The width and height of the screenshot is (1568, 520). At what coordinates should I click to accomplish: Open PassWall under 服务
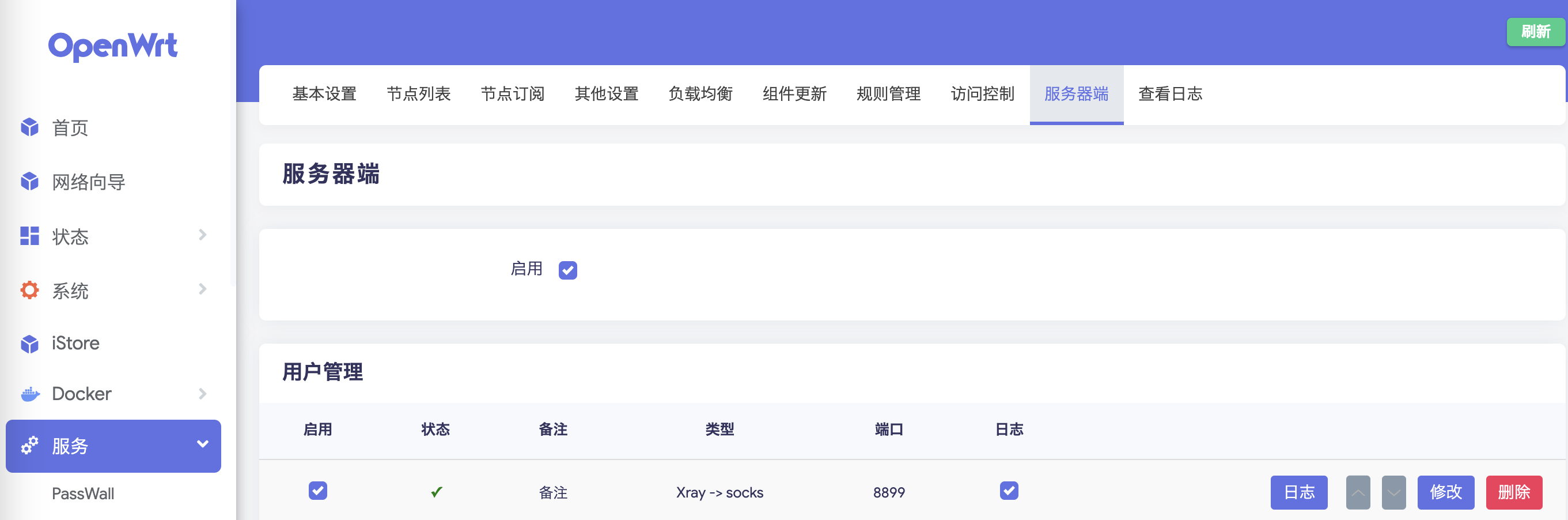[x=83, y=493]
